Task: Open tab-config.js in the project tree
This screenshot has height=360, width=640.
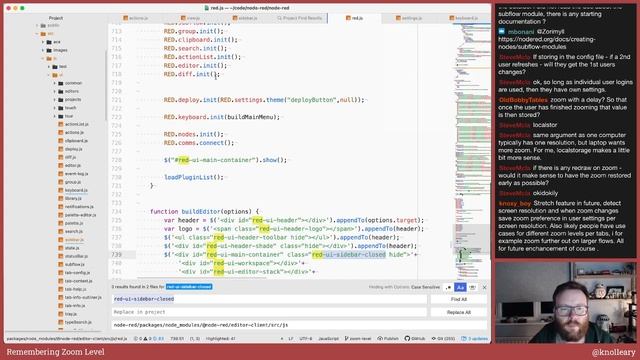Action: click(x=77, y=273)
